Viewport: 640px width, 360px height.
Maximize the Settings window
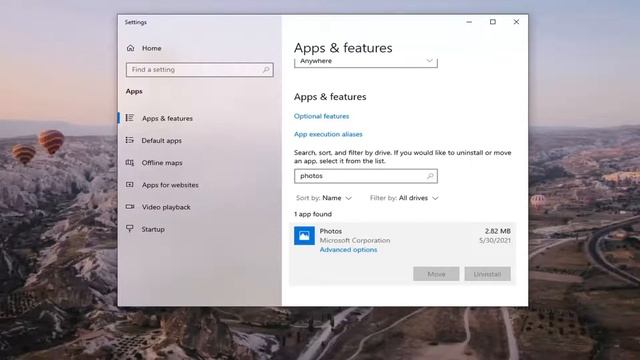493,22
